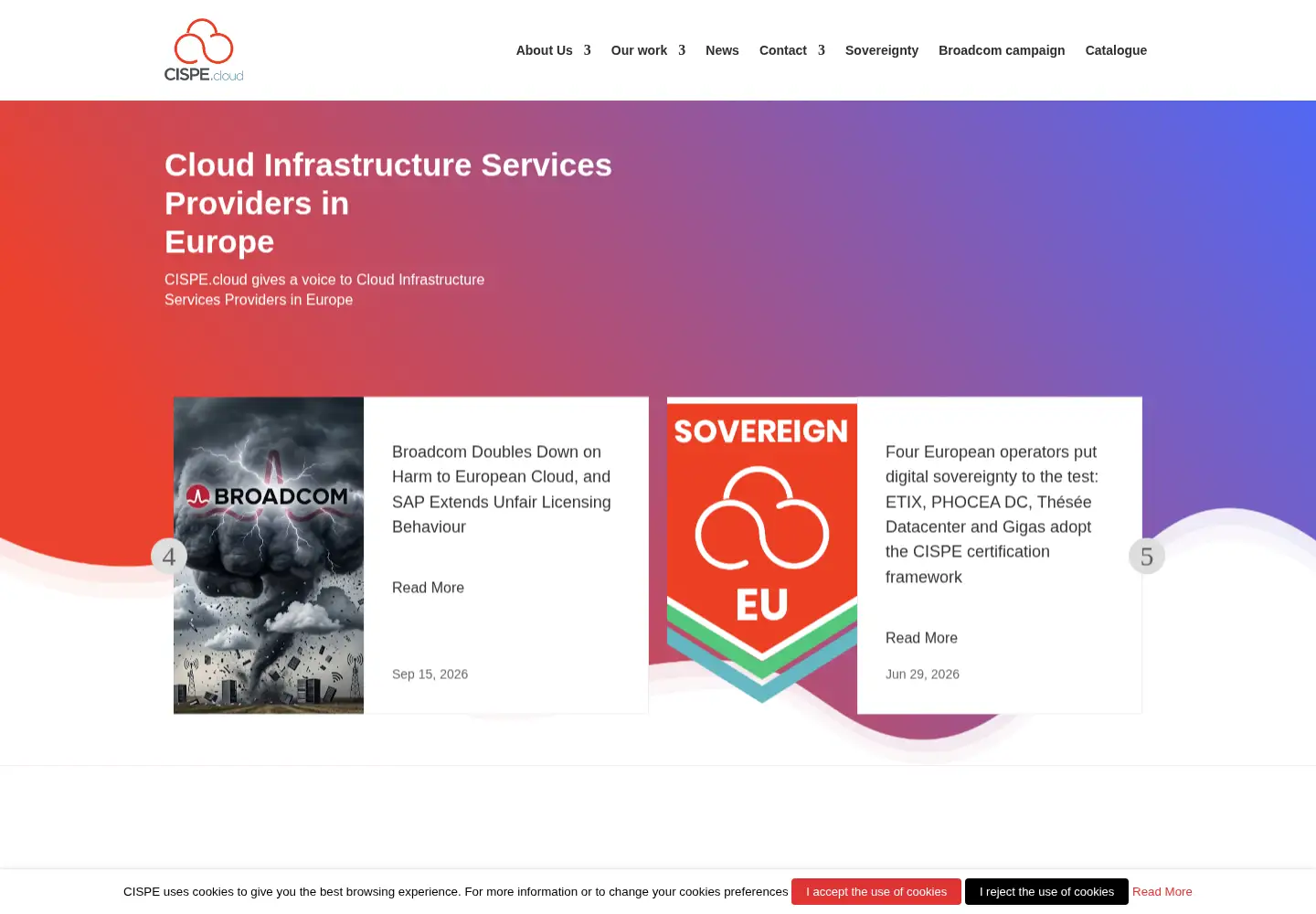Expand the Our work submenu arrow

coord(682,50)
